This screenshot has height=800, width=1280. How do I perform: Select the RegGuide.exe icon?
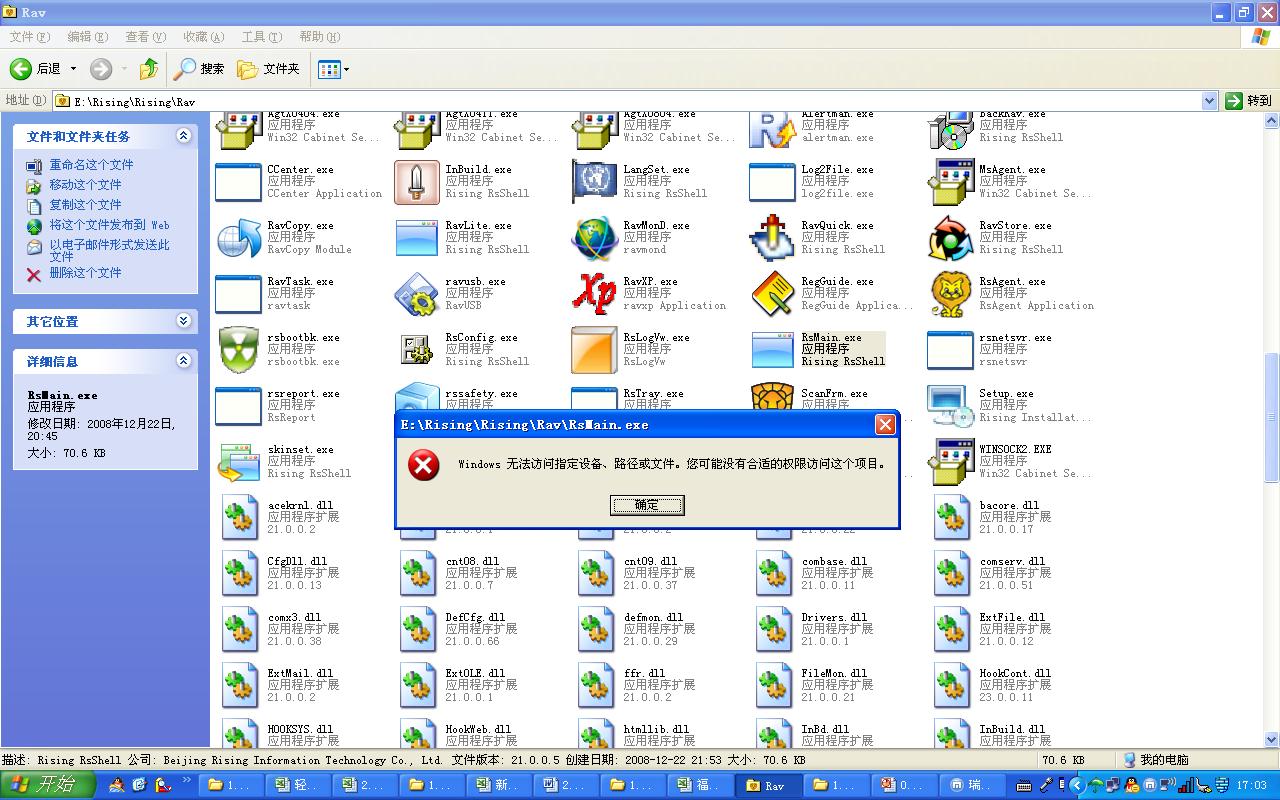coord(772,294)
